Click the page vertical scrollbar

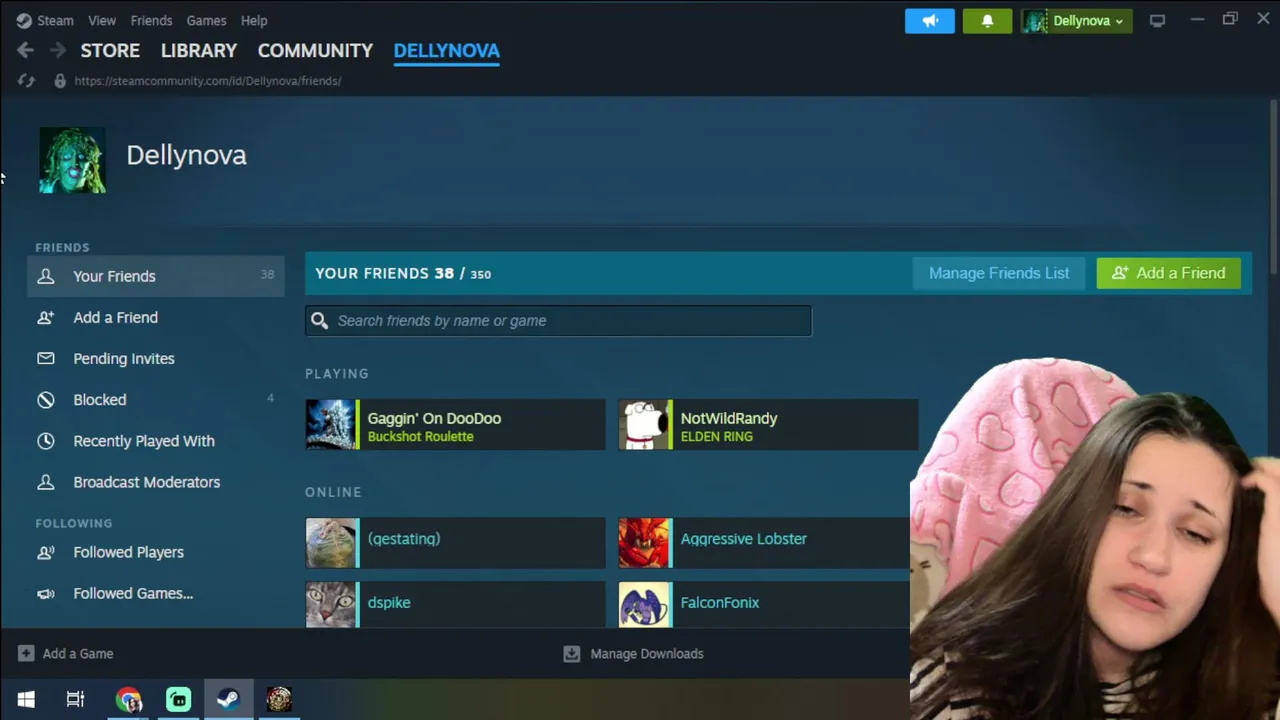click(1273, 186)
